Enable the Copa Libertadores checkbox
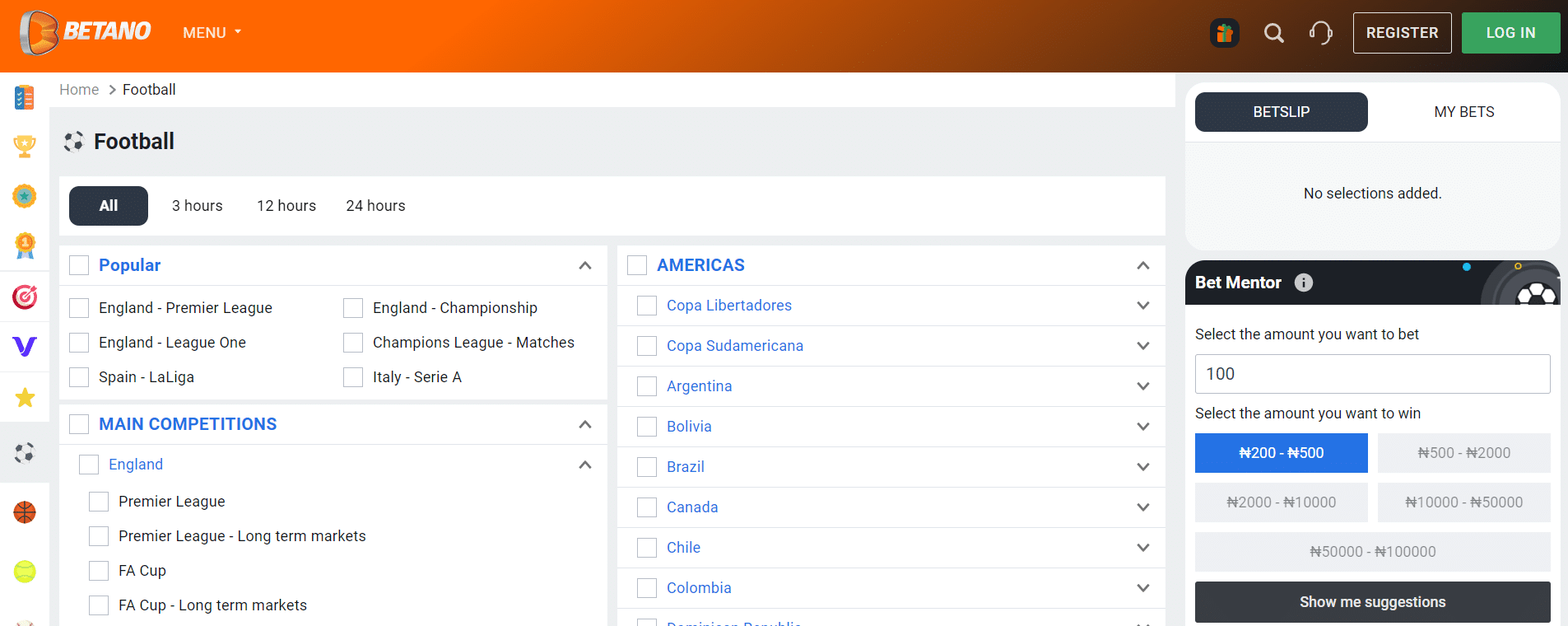The height and width of the screenshot is (626, 1568). click(647, 306)
